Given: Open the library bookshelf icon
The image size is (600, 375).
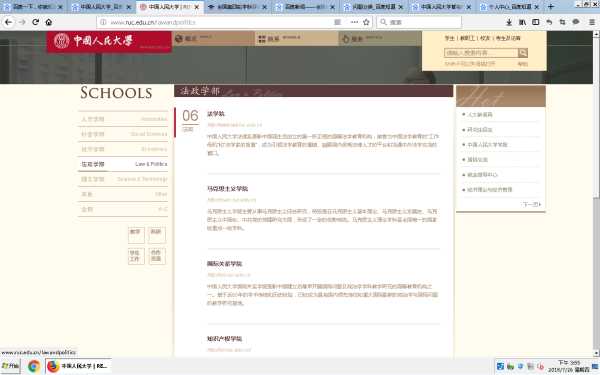Looking at the screenshot, I should 522,22.
